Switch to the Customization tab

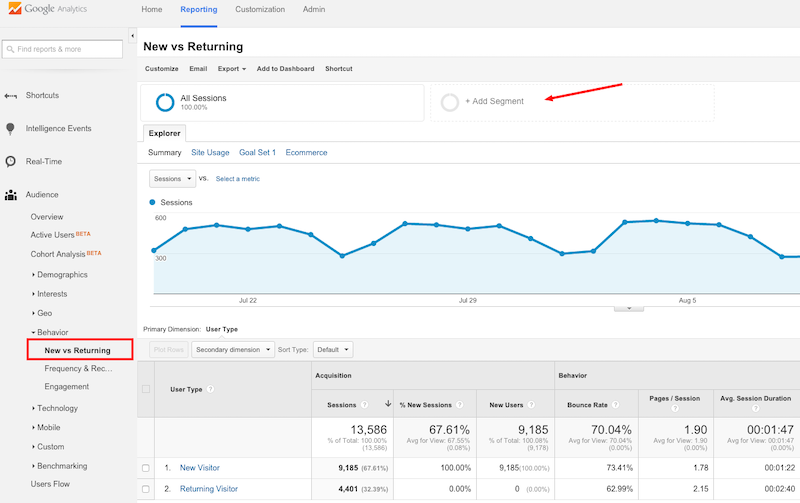click(x=259, y=9)
